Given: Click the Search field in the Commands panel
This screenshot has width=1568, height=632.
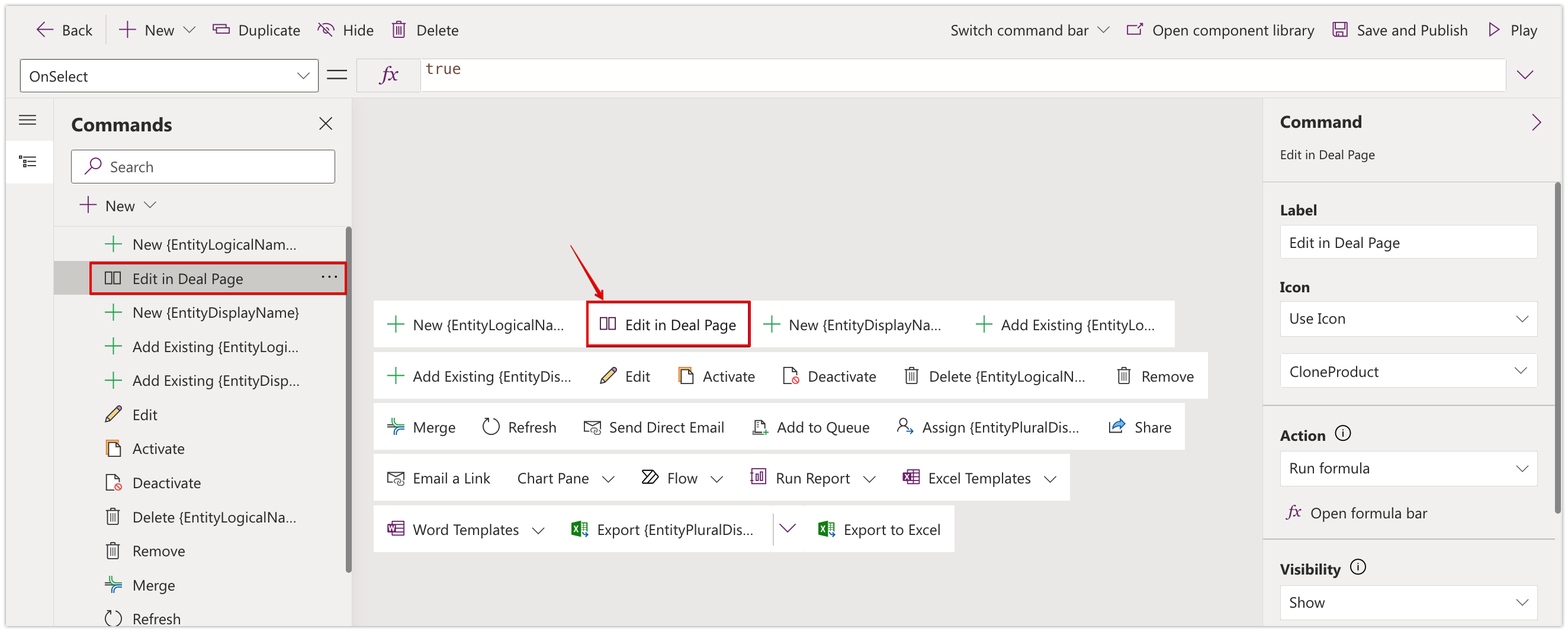Looking at the screenshot, I should click(x=203, y=167).
